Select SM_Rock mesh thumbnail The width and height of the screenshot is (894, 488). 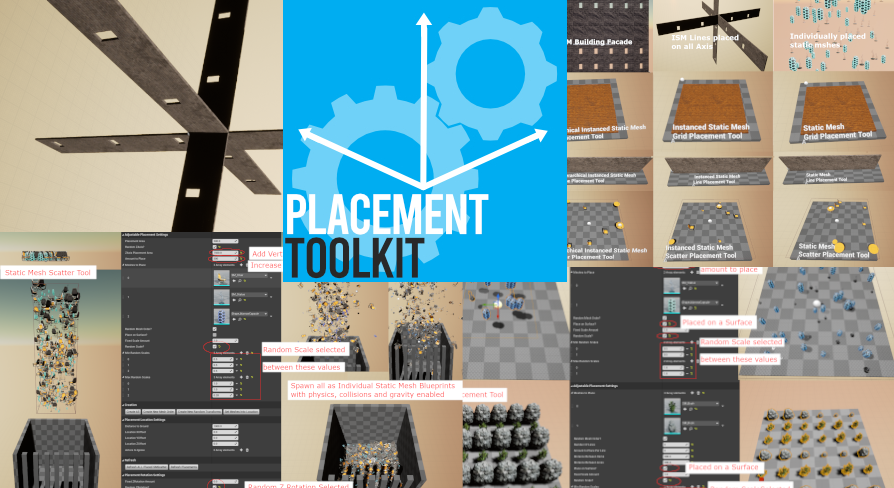tap(672, 426)
